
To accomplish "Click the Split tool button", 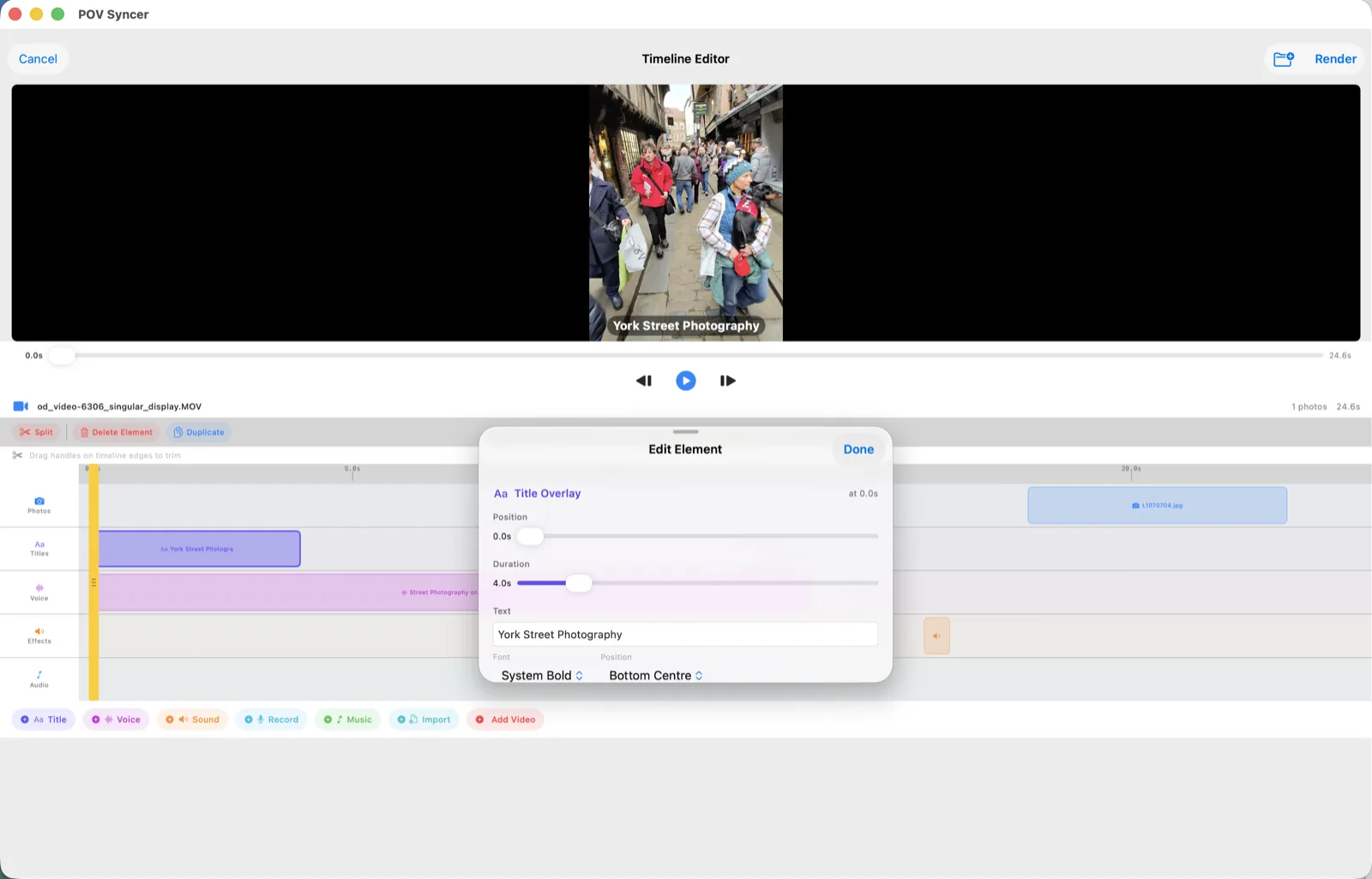I will point(37,432).
